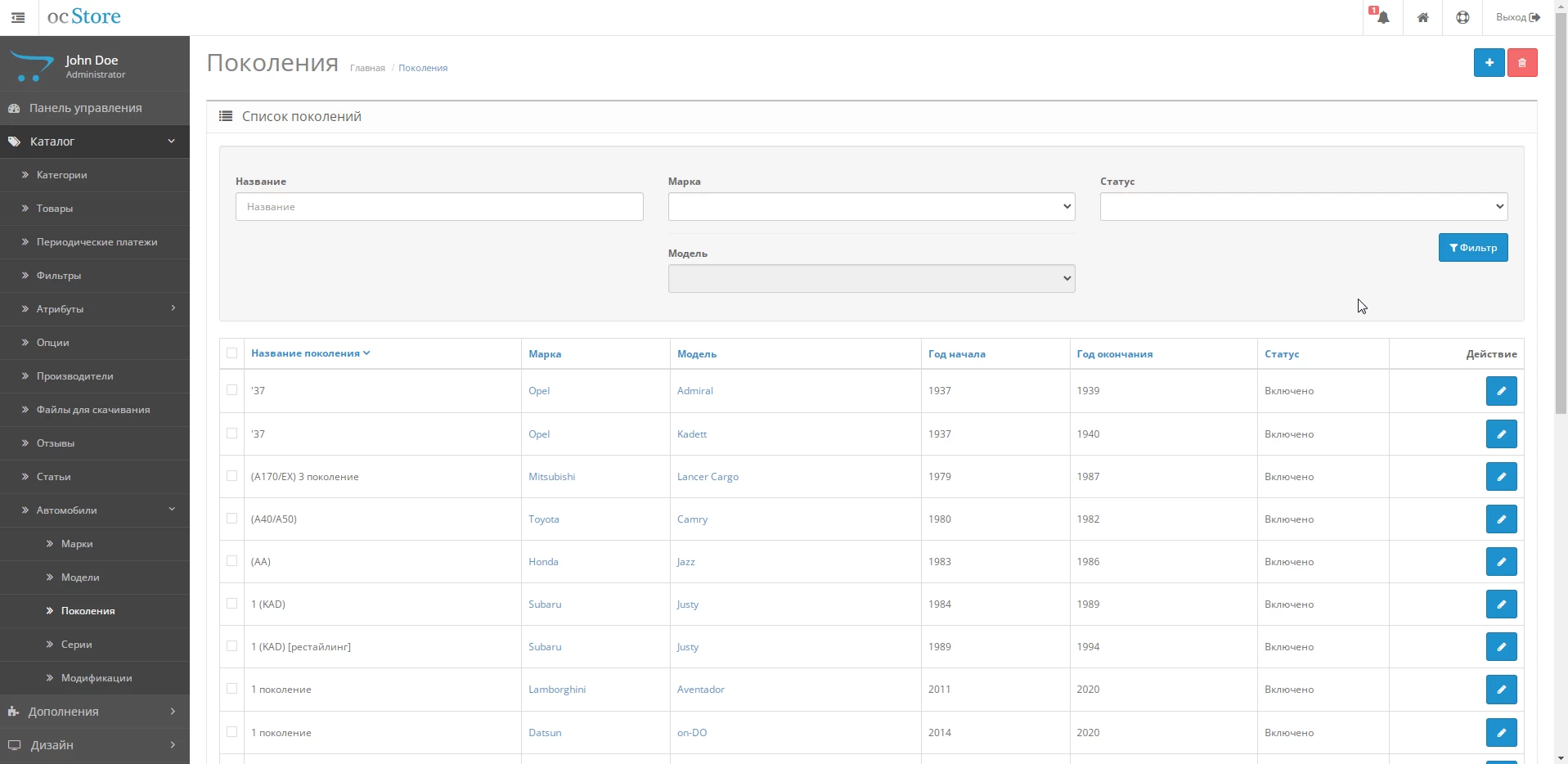Sort table by Статус column
This screenshot has width=1568, height=764.
pyautogui.click(x=1282, y=354)
